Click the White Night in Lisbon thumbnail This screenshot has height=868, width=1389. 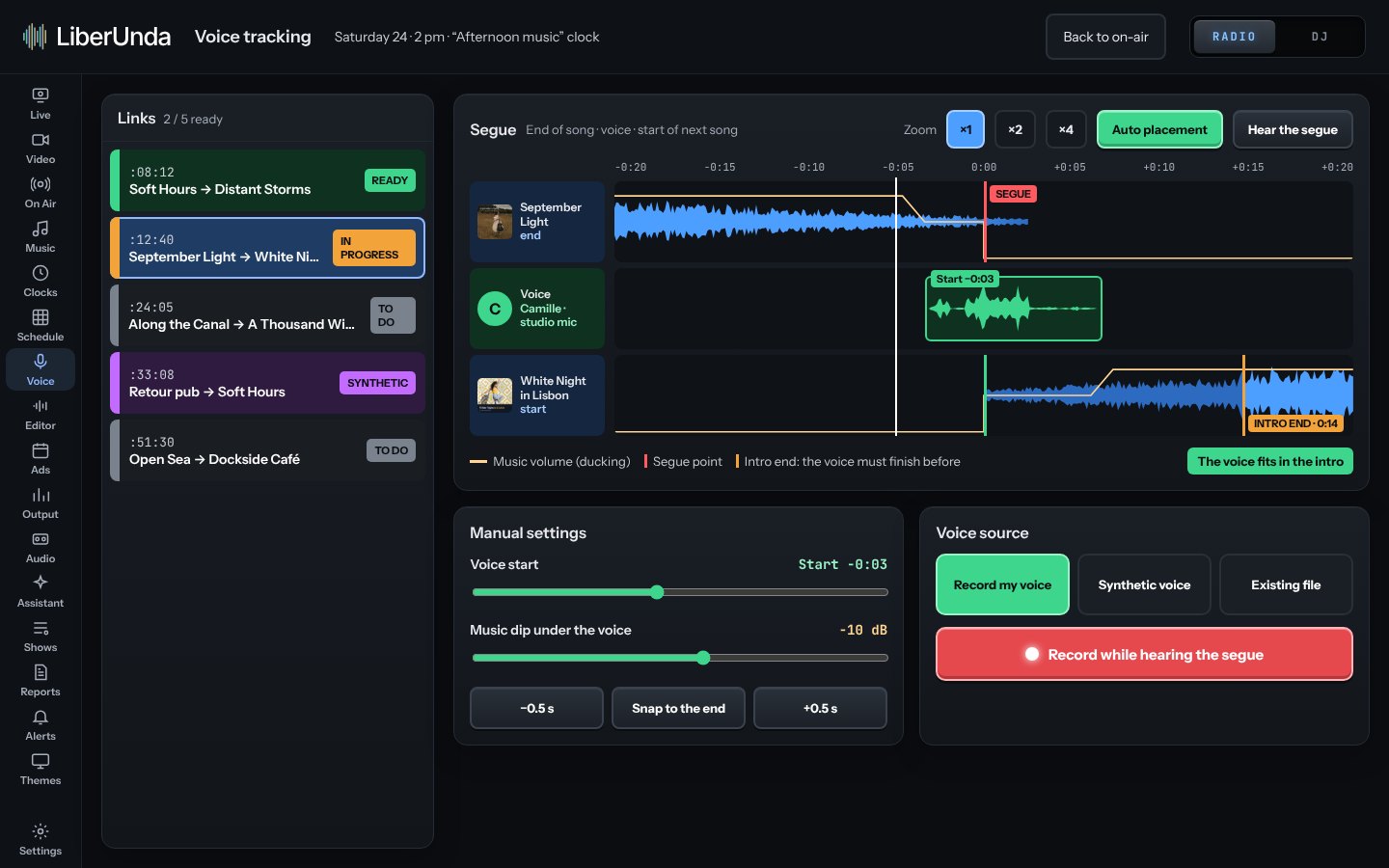point(495,395)
